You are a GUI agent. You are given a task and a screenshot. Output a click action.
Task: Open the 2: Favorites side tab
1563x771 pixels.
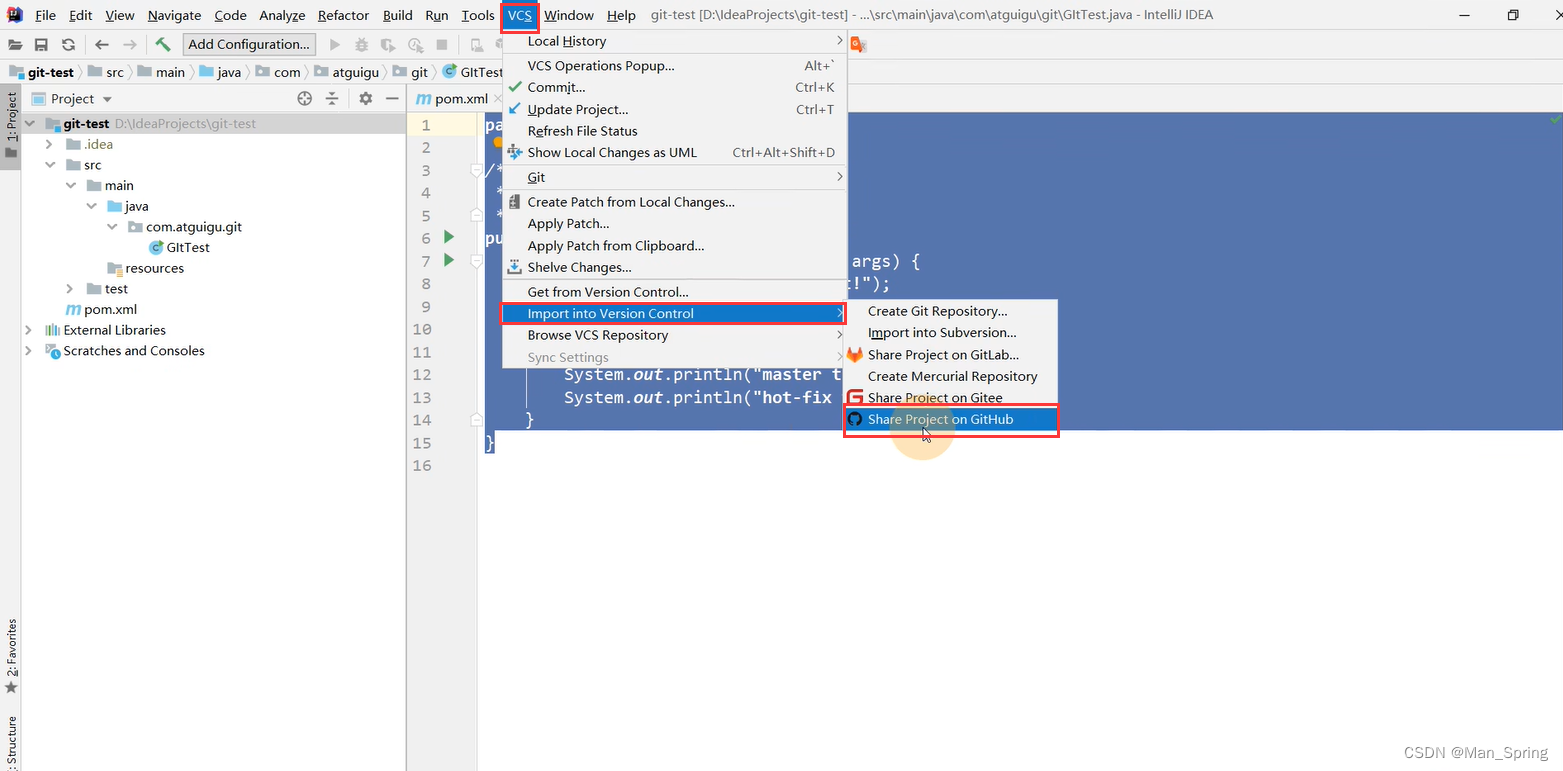pos(11,656)
